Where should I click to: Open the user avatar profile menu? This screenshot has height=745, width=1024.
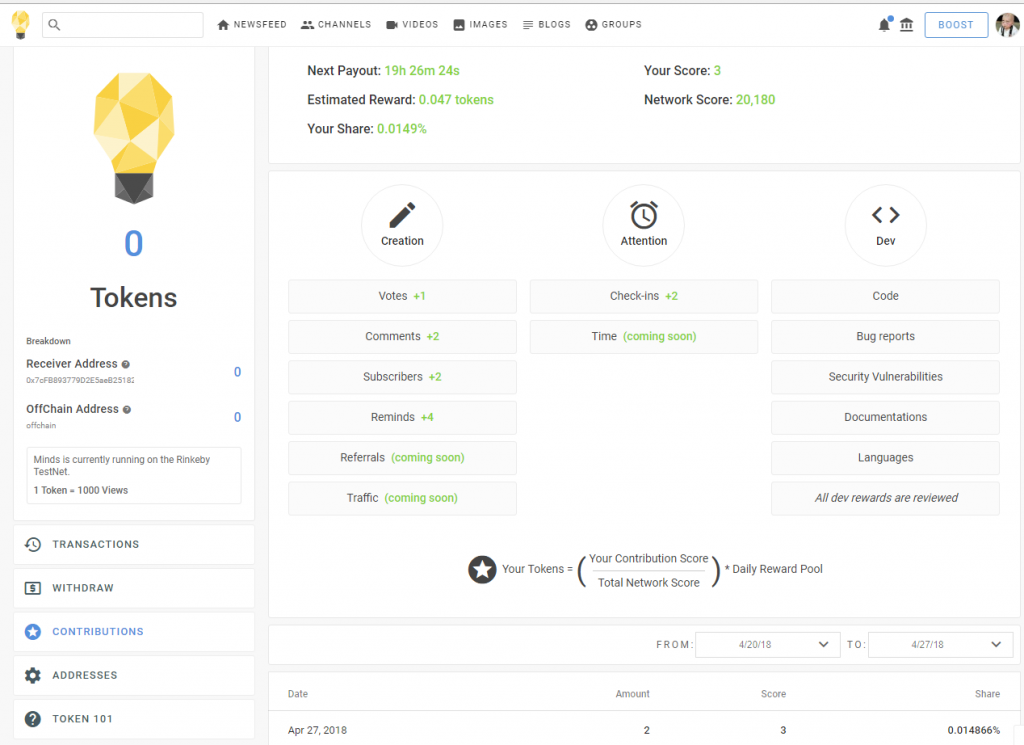pyautogui.click(x=1006, y=25)
